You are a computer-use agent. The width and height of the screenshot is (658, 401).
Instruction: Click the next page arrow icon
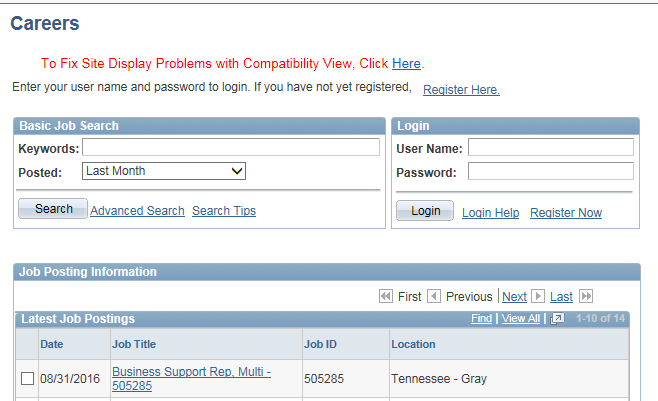538,296
